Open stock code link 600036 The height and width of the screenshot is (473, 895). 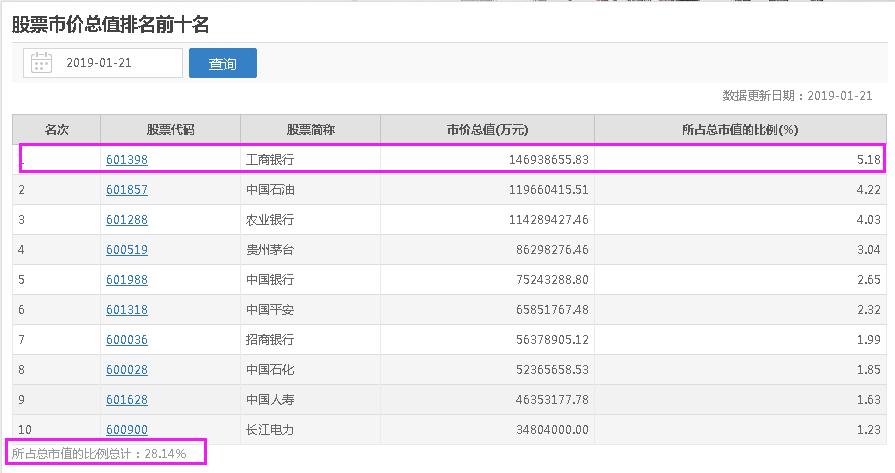127,339
